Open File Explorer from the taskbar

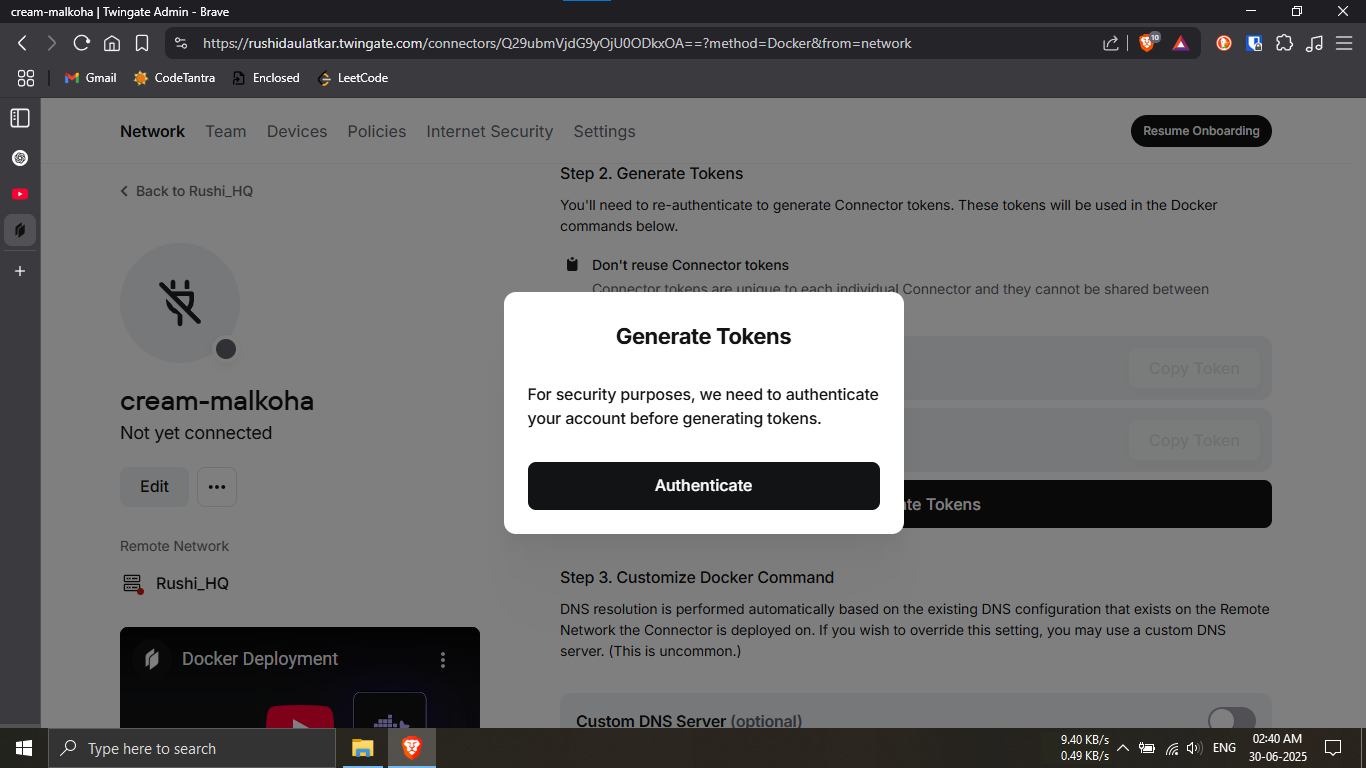pos(362,748)
